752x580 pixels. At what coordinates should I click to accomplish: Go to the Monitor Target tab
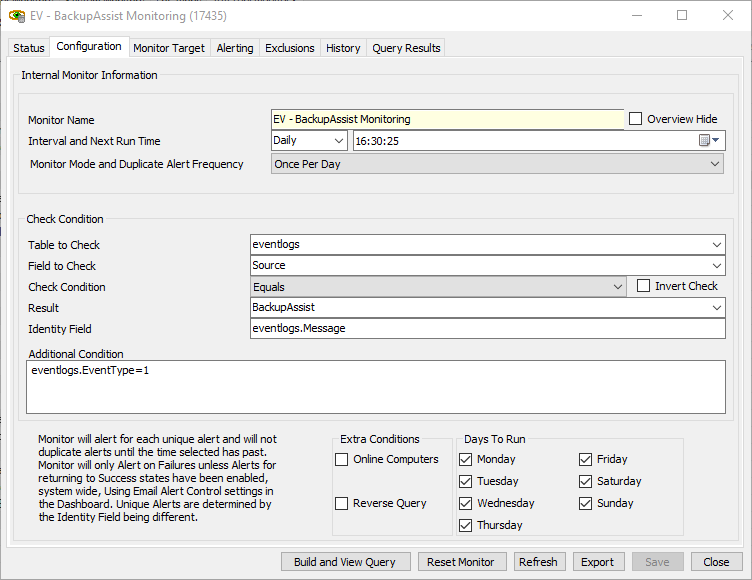pos(169,48)
